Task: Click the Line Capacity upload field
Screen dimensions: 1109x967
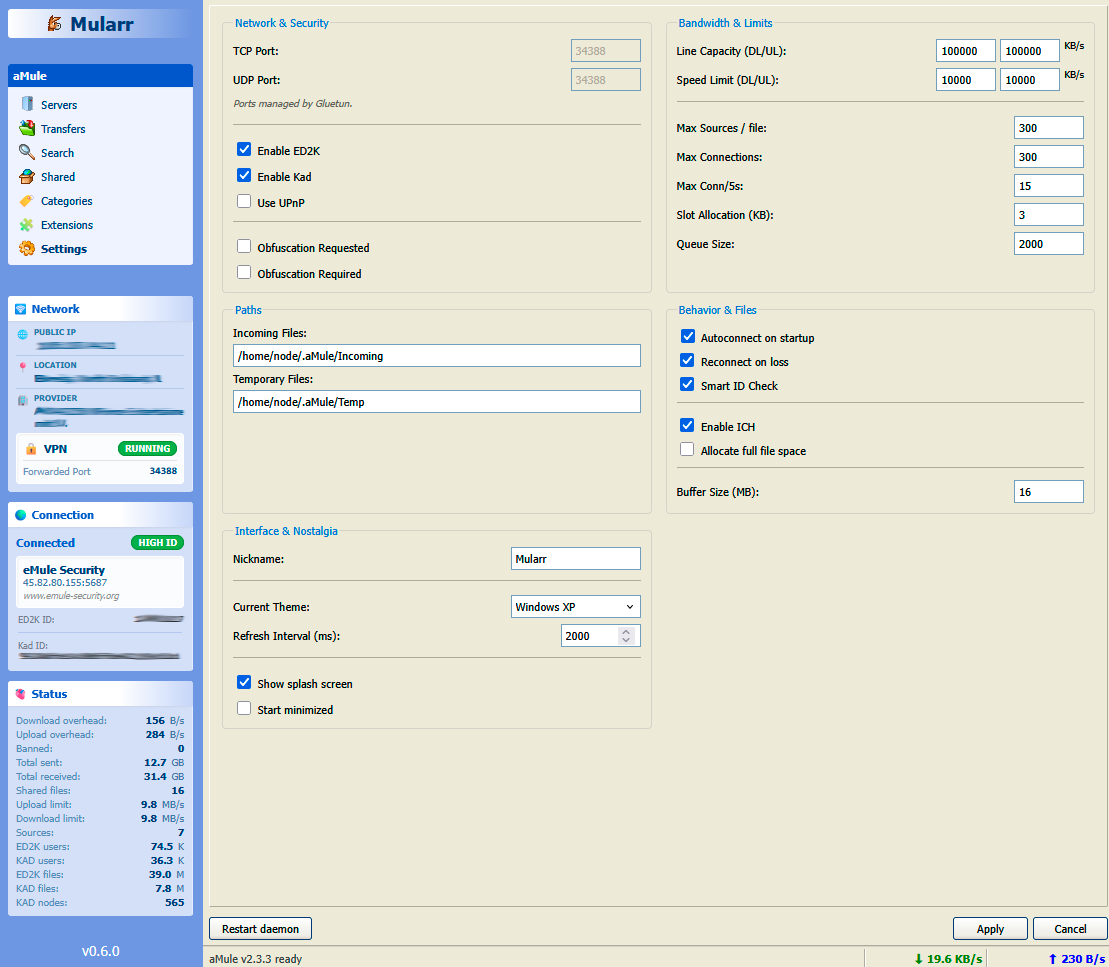Action: 1030,51
